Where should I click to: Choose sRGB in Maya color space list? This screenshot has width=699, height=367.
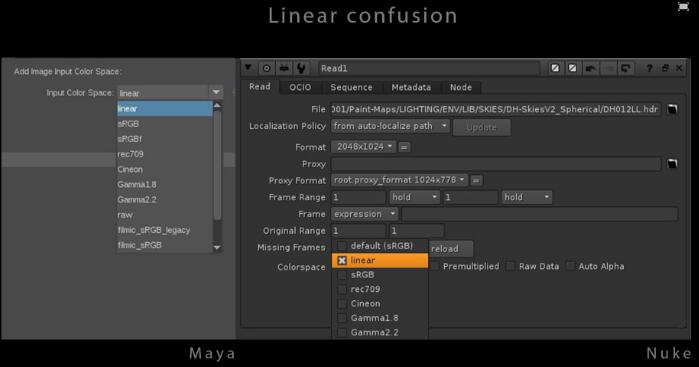(x=164, y=124)
